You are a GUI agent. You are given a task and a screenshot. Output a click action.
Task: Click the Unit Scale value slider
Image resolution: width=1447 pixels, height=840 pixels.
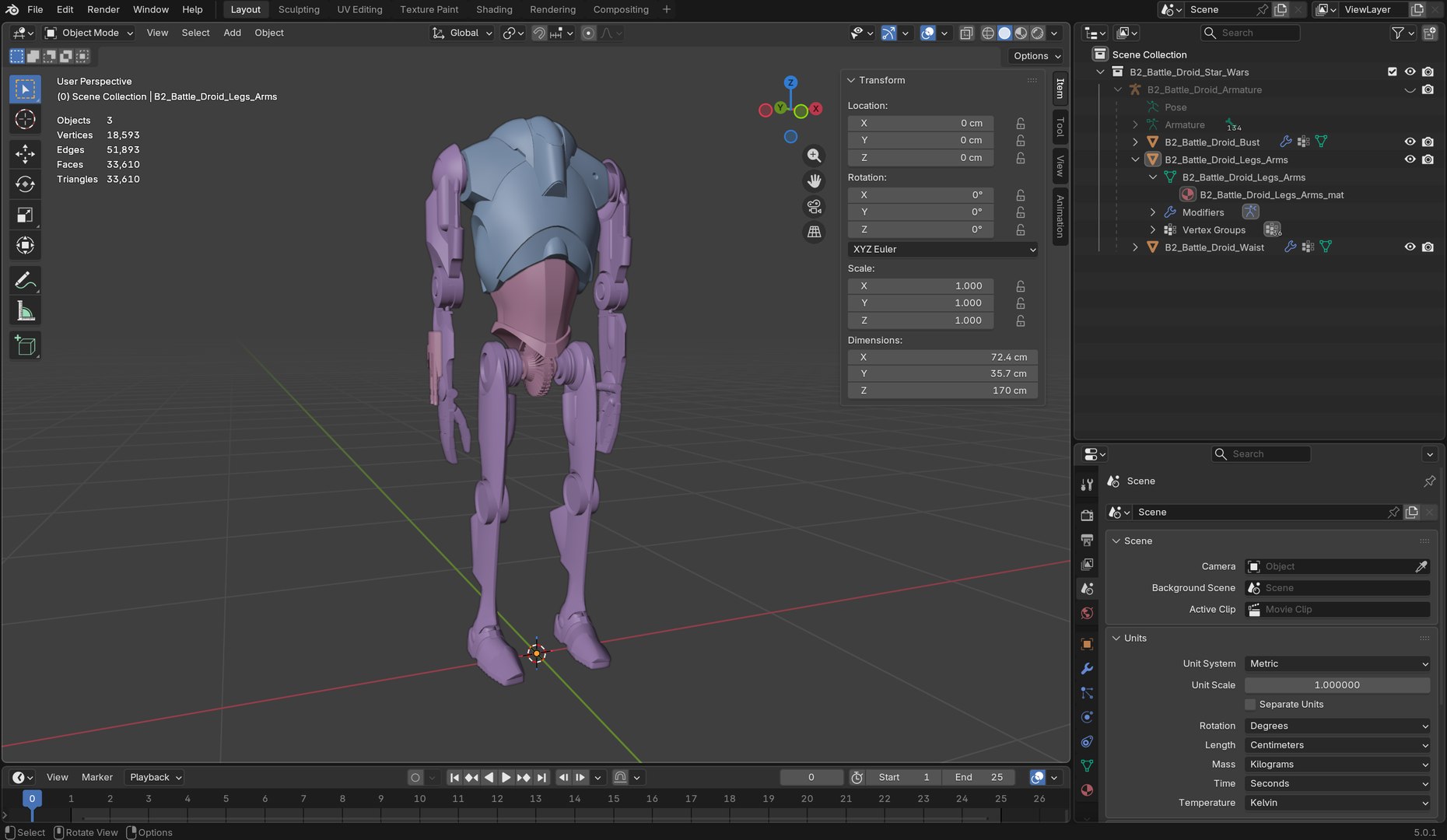[1337, 685]
